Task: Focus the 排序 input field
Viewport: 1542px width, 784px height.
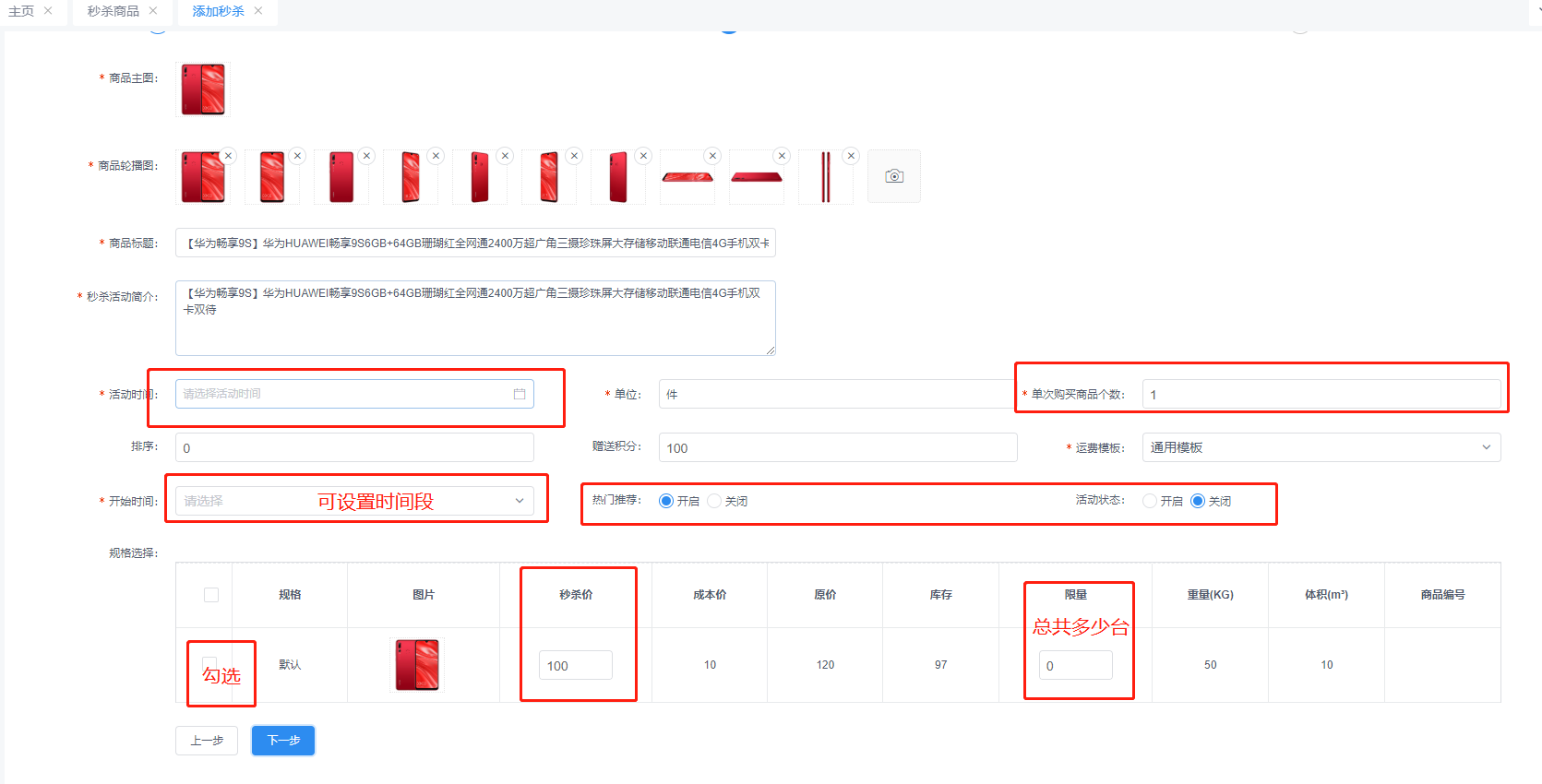Action: 354,447
